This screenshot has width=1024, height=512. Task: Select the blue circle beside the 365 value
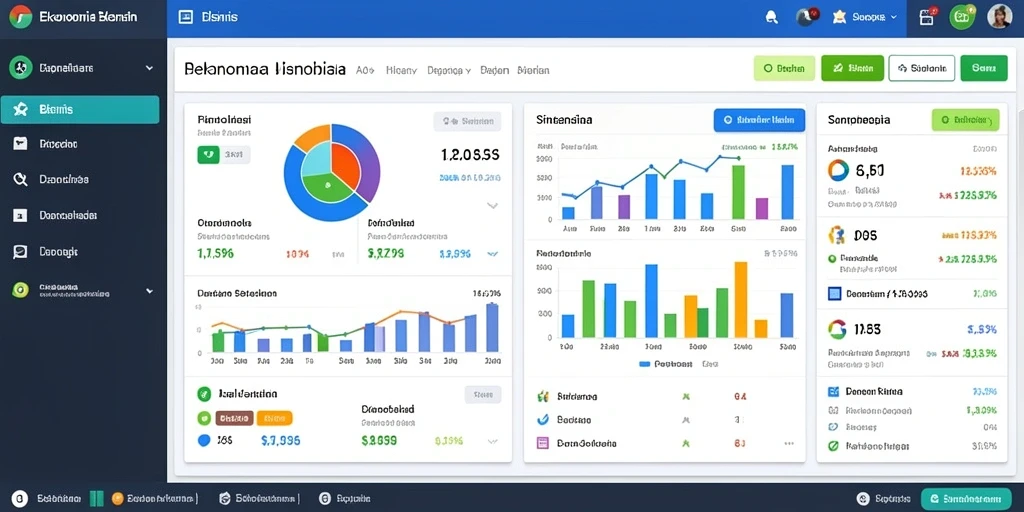[204, 440]
